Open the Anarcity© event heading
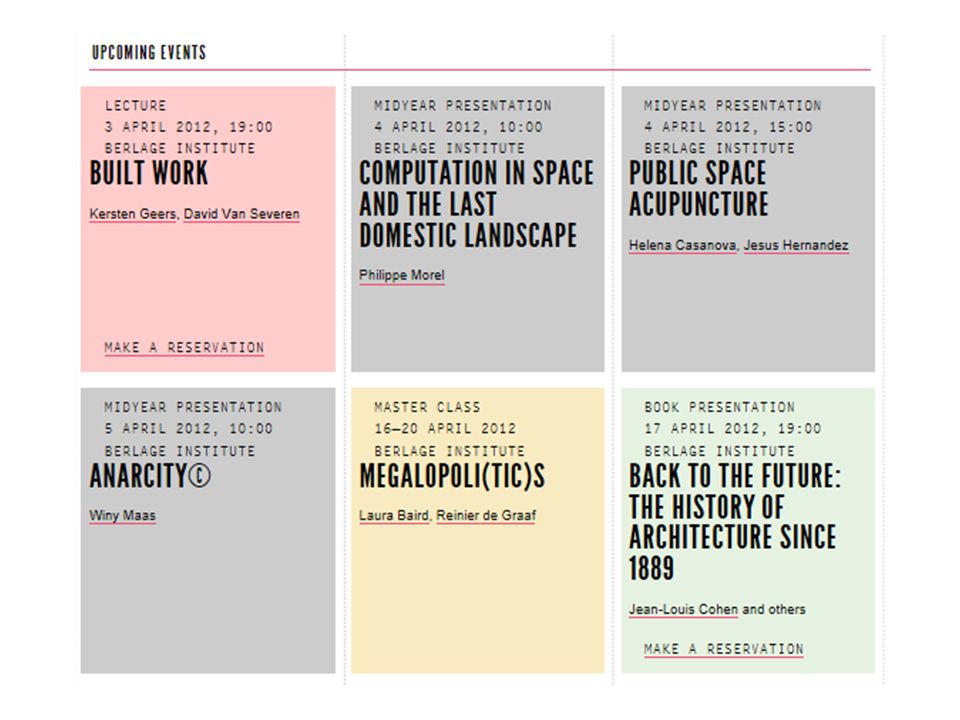Screen dimensions: 960x720 (150, 476)
